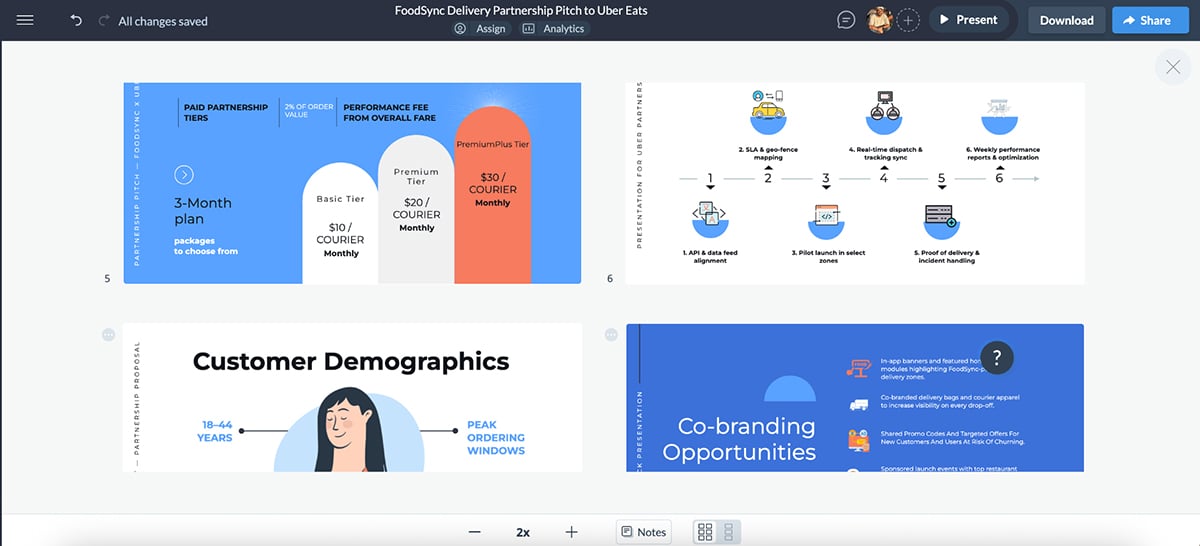Viewport: 1200px width, 546px height.
Task: Click the 'PEAK ORDERING WINDOWS' label
Action: 496,438
